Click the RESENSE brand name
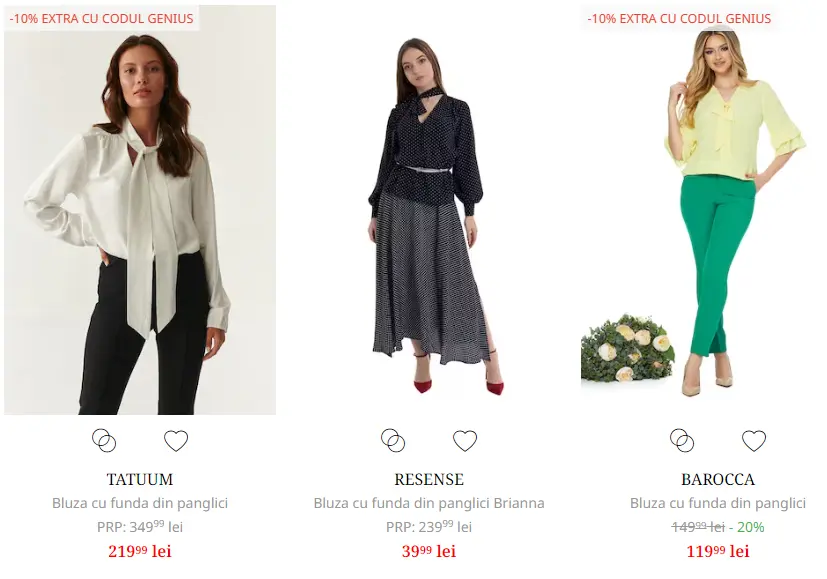This screenshot has width=827, height=579. pos(429,480)
